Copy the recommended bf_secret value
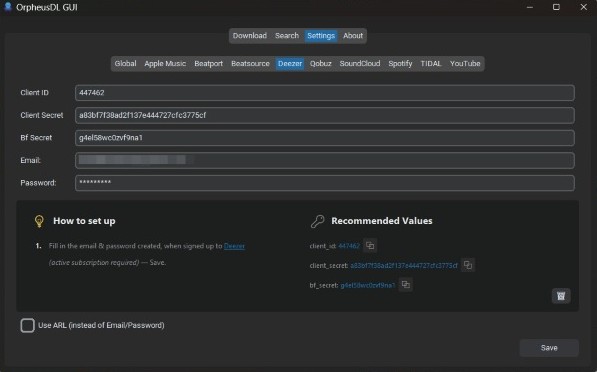 [x=406, y=284]
